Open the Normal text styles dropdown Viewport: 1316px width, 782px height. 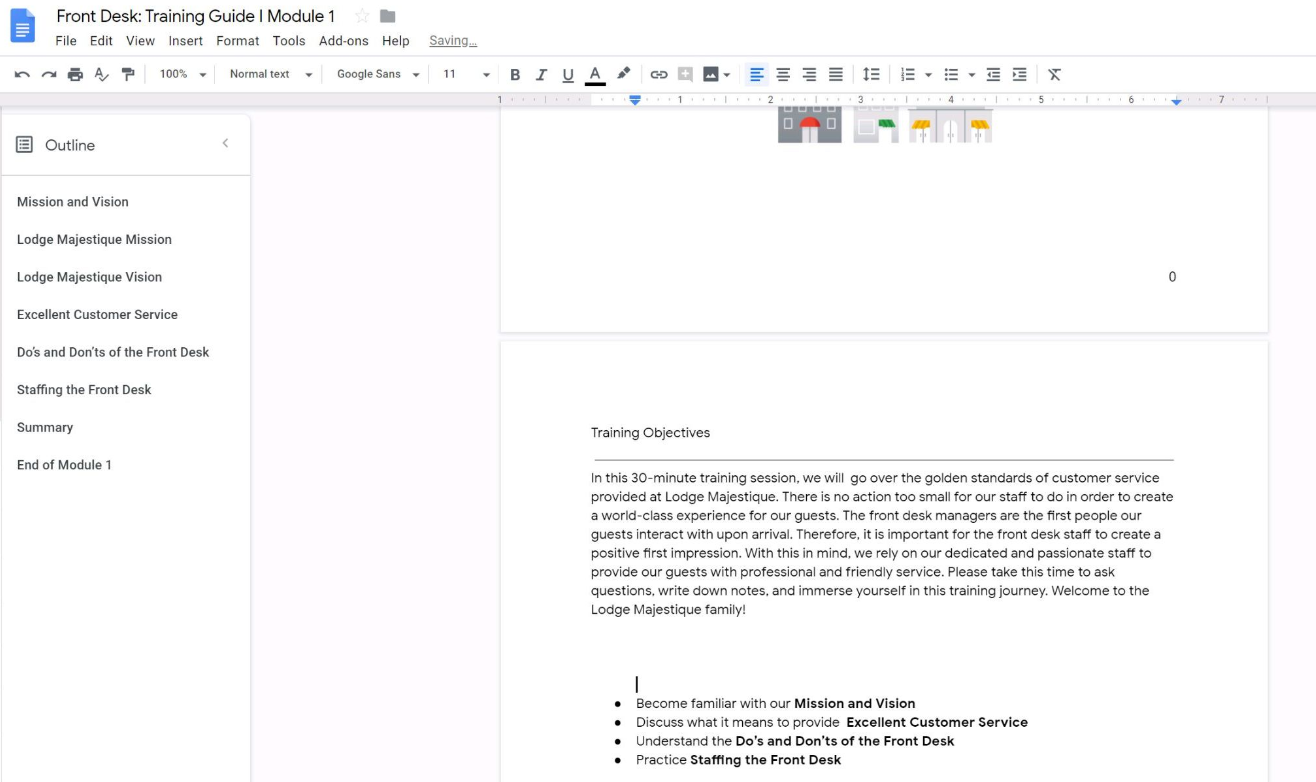click(270, 74)
